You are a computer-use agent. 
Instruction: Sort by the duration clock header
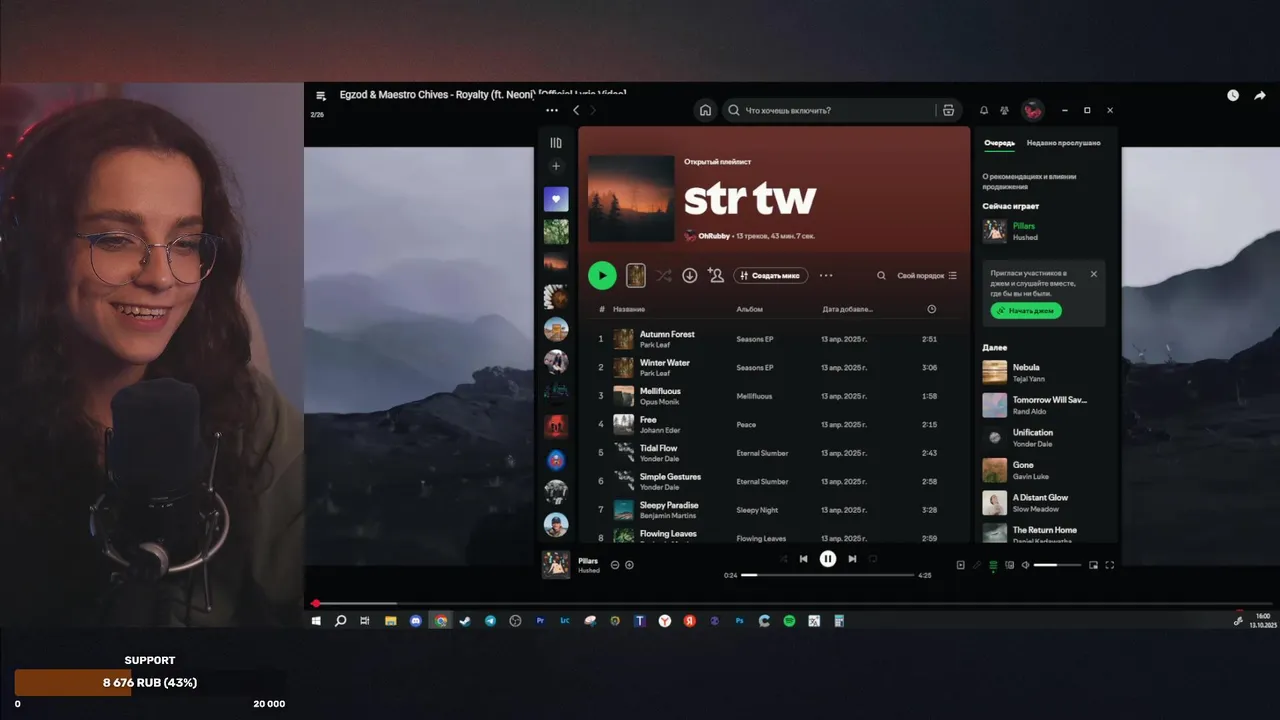[931, 309]
